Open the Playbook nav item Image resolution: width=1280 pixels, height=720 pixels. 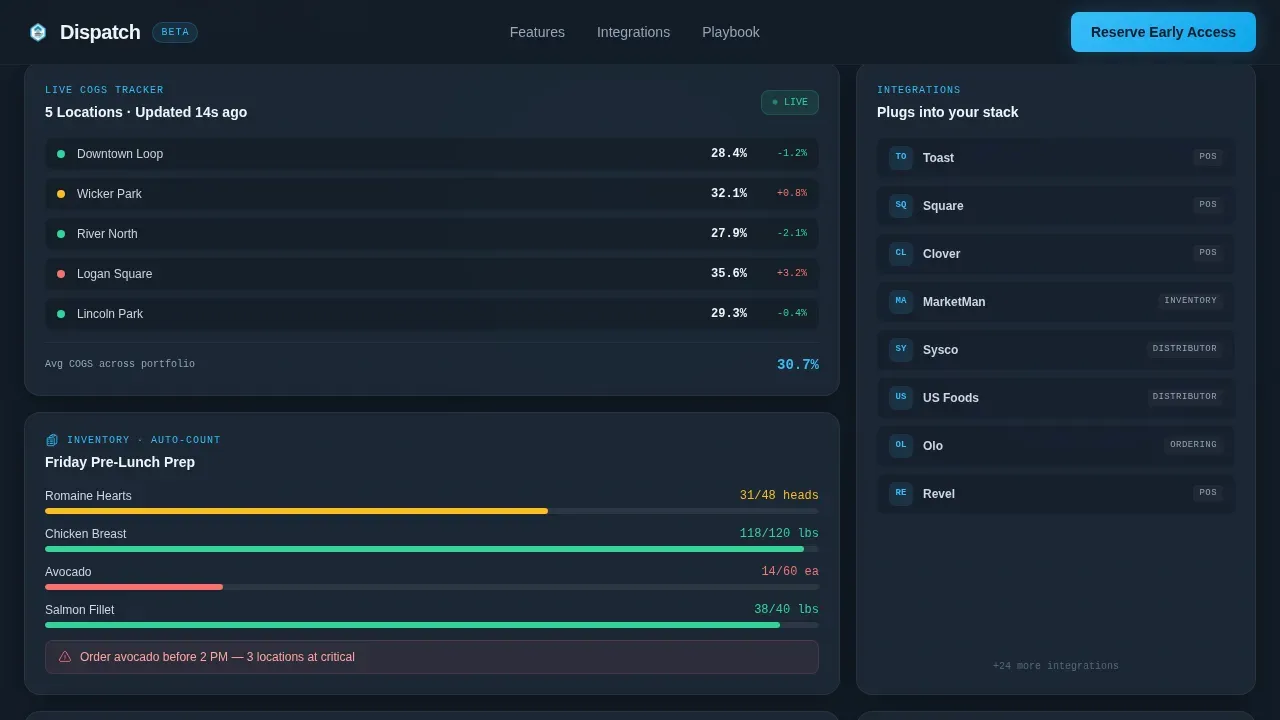click(x=731, y=32)
